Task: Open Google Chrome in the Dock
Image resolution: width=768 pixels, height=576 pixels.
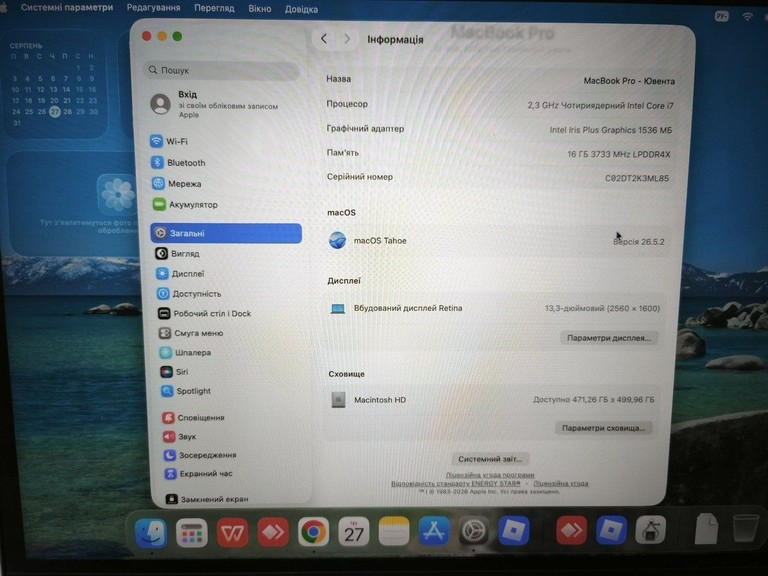Action: point(313,532)
